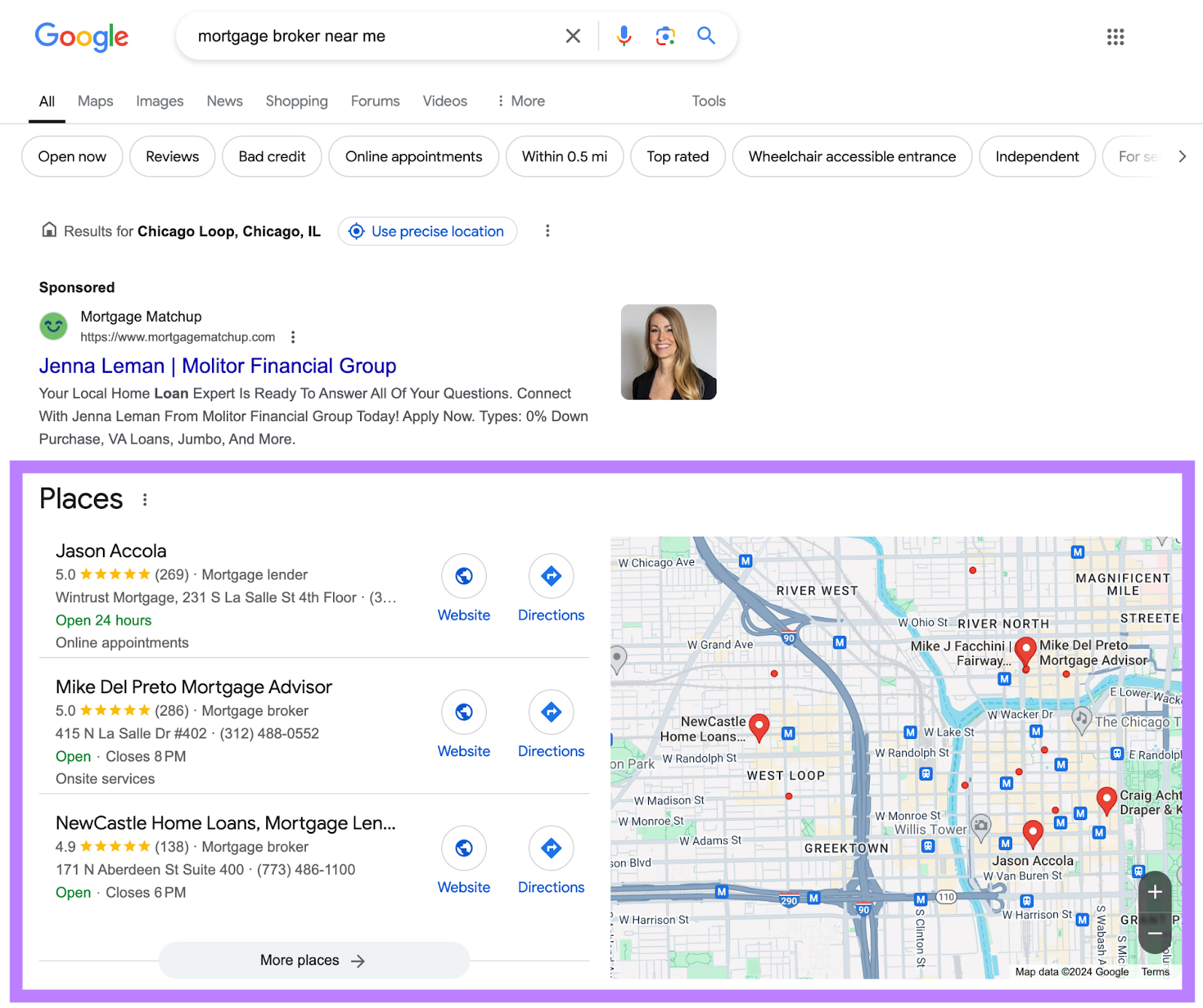
Task: Open the Google apps grid
Action: point(1115,37)
